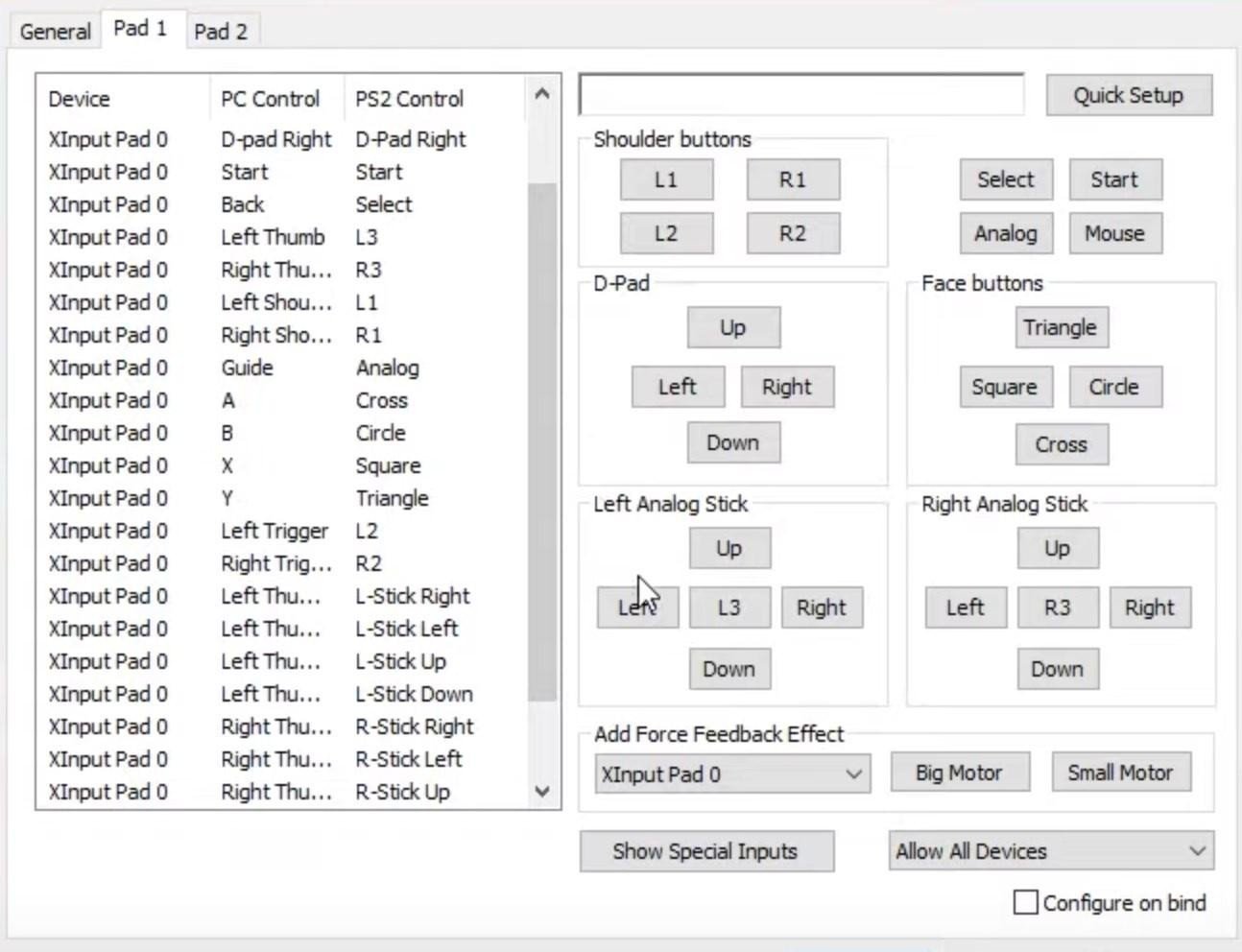Viewport: 1242px width, 952px height.
Task: Bind Left Analog Stick Left
Action: [x=637, y=607]
